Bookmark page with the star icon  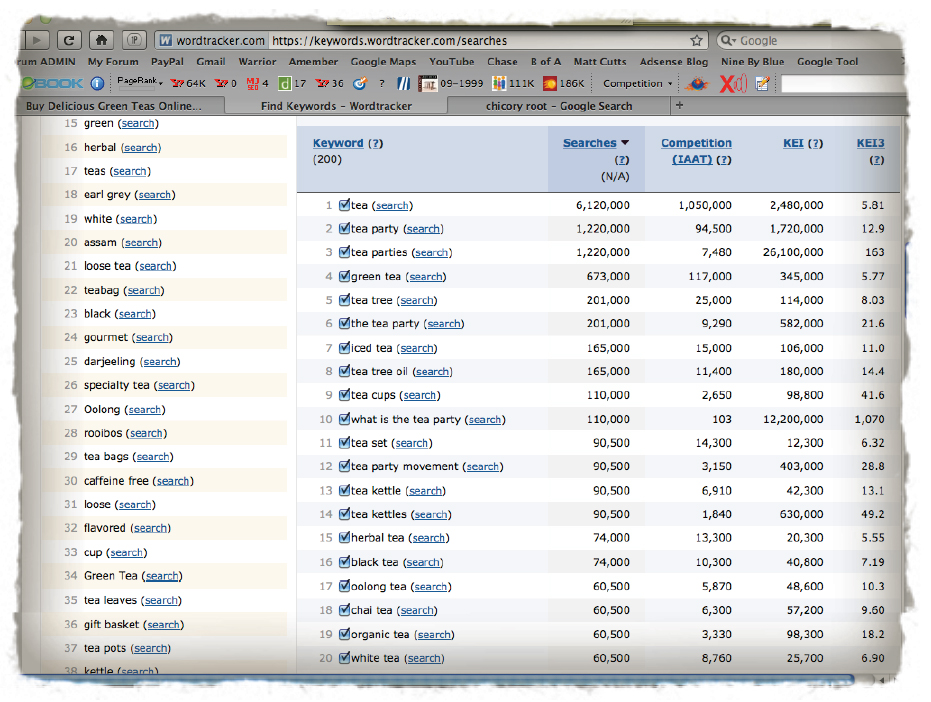[696, 41]
